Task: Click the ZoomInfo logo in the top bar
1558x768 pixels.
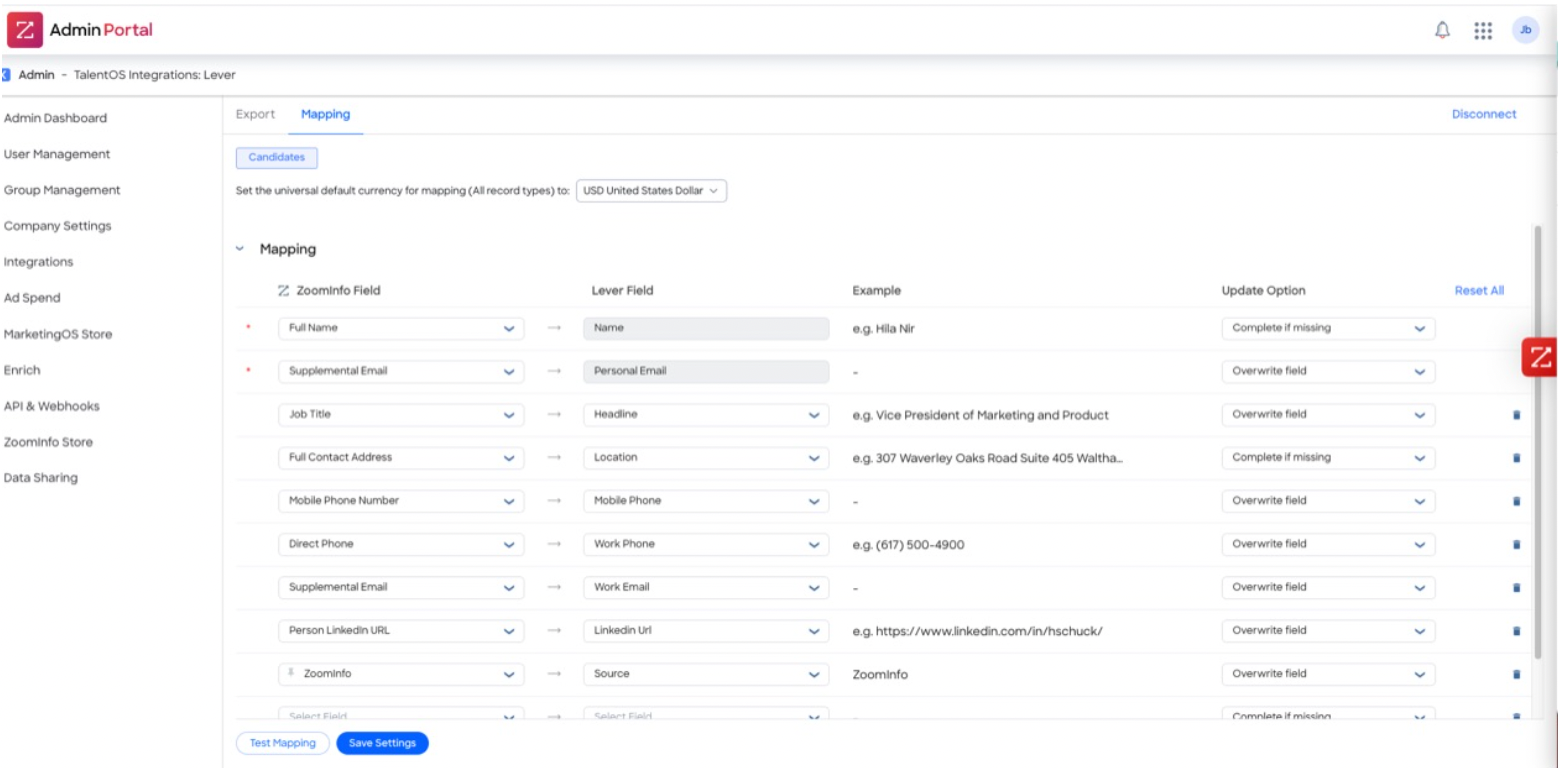Action: (x=22, y=30)
